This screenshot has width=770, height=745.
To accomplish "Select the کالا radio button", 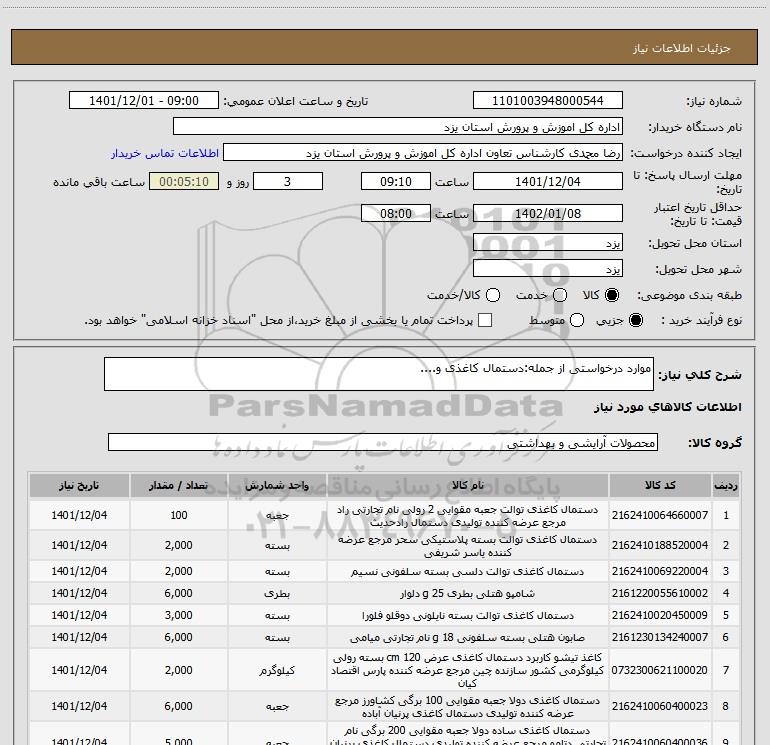I will 612,295.
